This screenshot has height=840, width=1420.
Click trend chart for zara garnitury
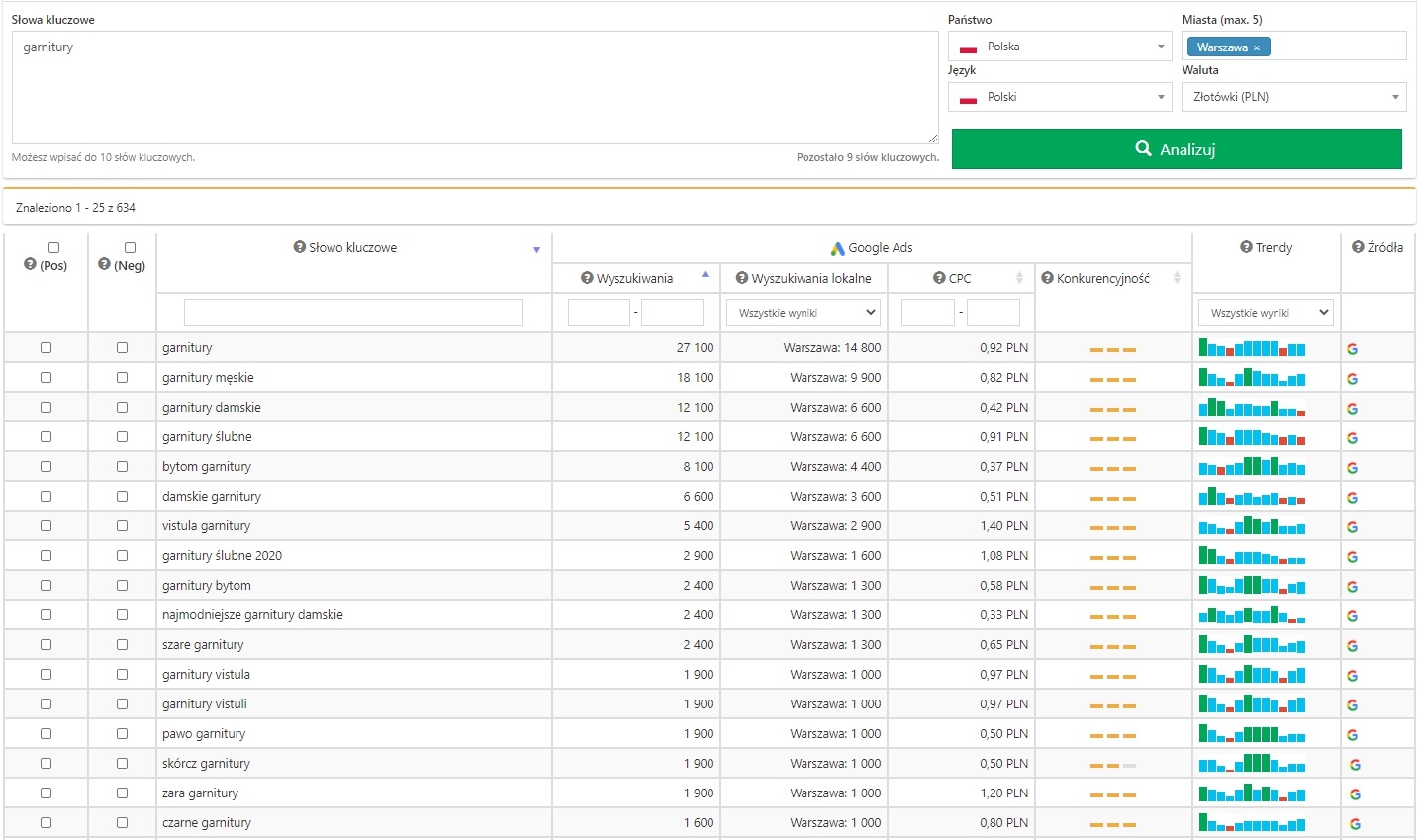1252,793
